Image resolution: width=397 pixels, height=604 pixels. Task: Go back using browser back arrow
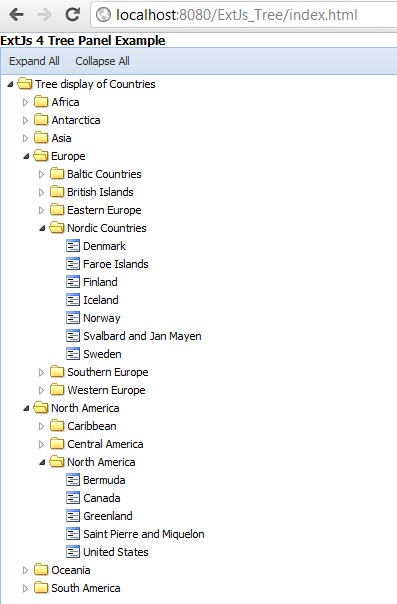[x=17, y=15]
